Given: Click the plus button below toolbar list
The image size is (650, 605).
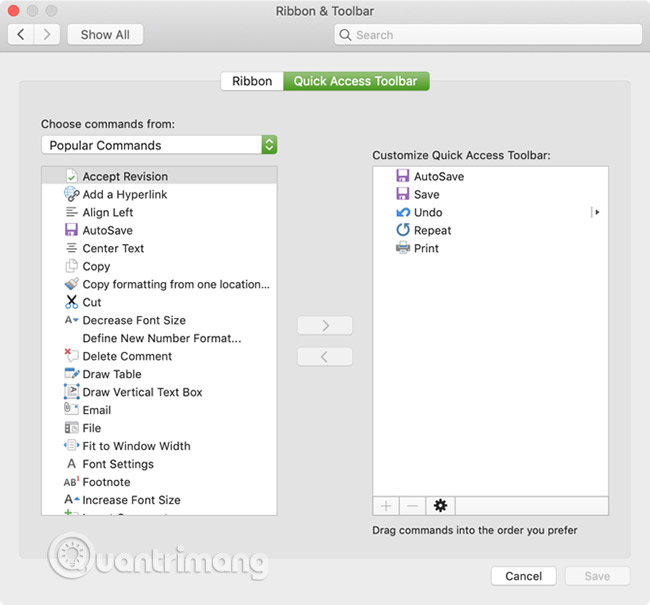Looking at the screenshot, I should (x=387, y=506).
